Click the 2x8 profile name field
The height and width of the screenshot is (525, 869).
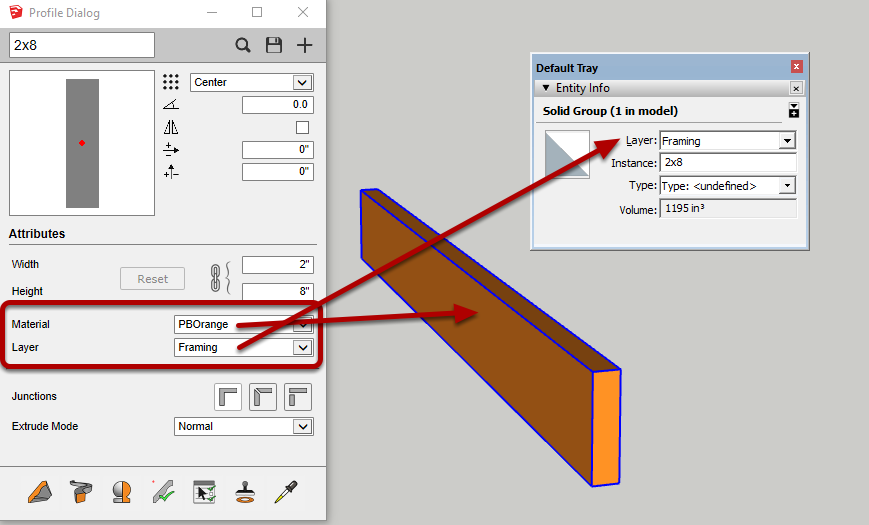click(x=81, y=45)
